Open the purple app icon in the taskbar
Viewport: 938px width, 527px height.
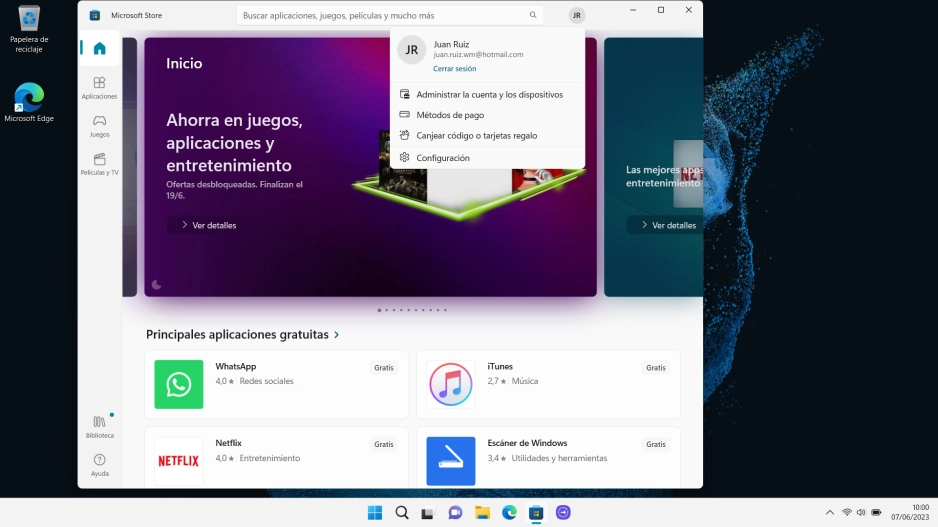coord(563,513)
